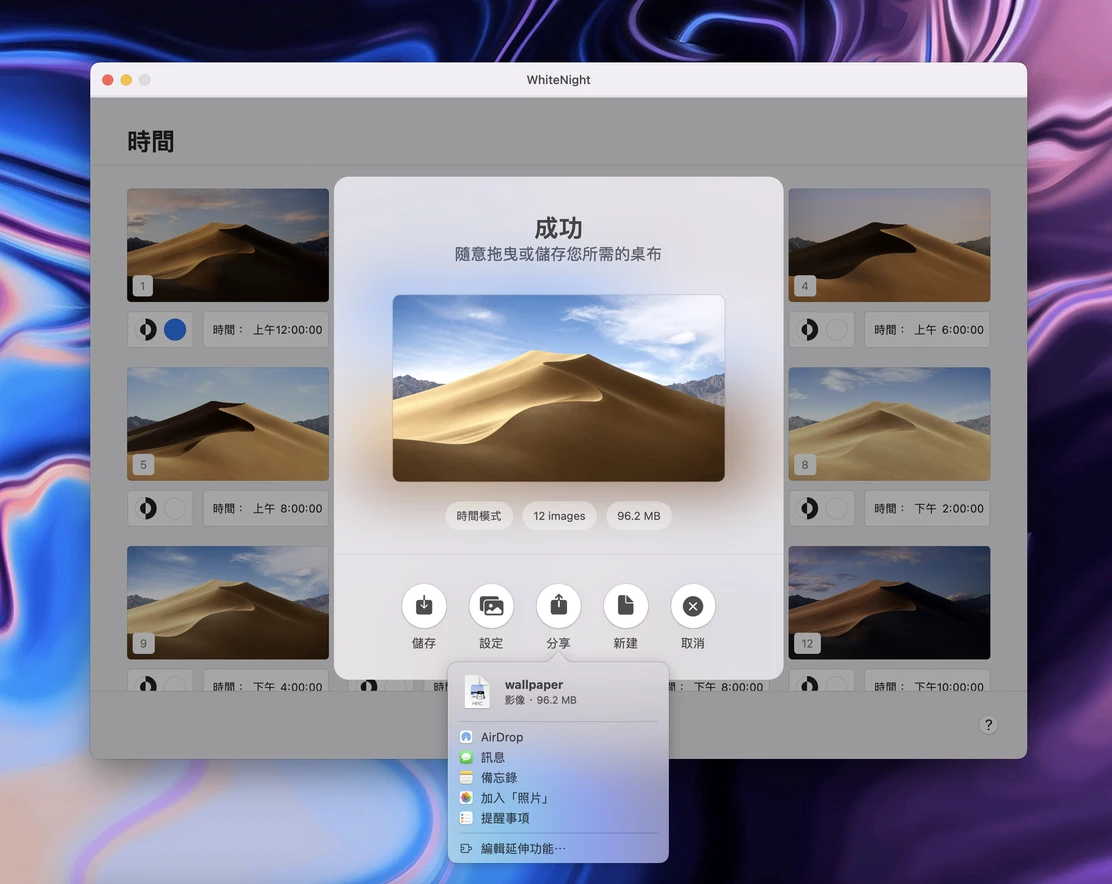Select primary circle for image 8
This screenshot has width=1112, height=884.
(837, 508)
